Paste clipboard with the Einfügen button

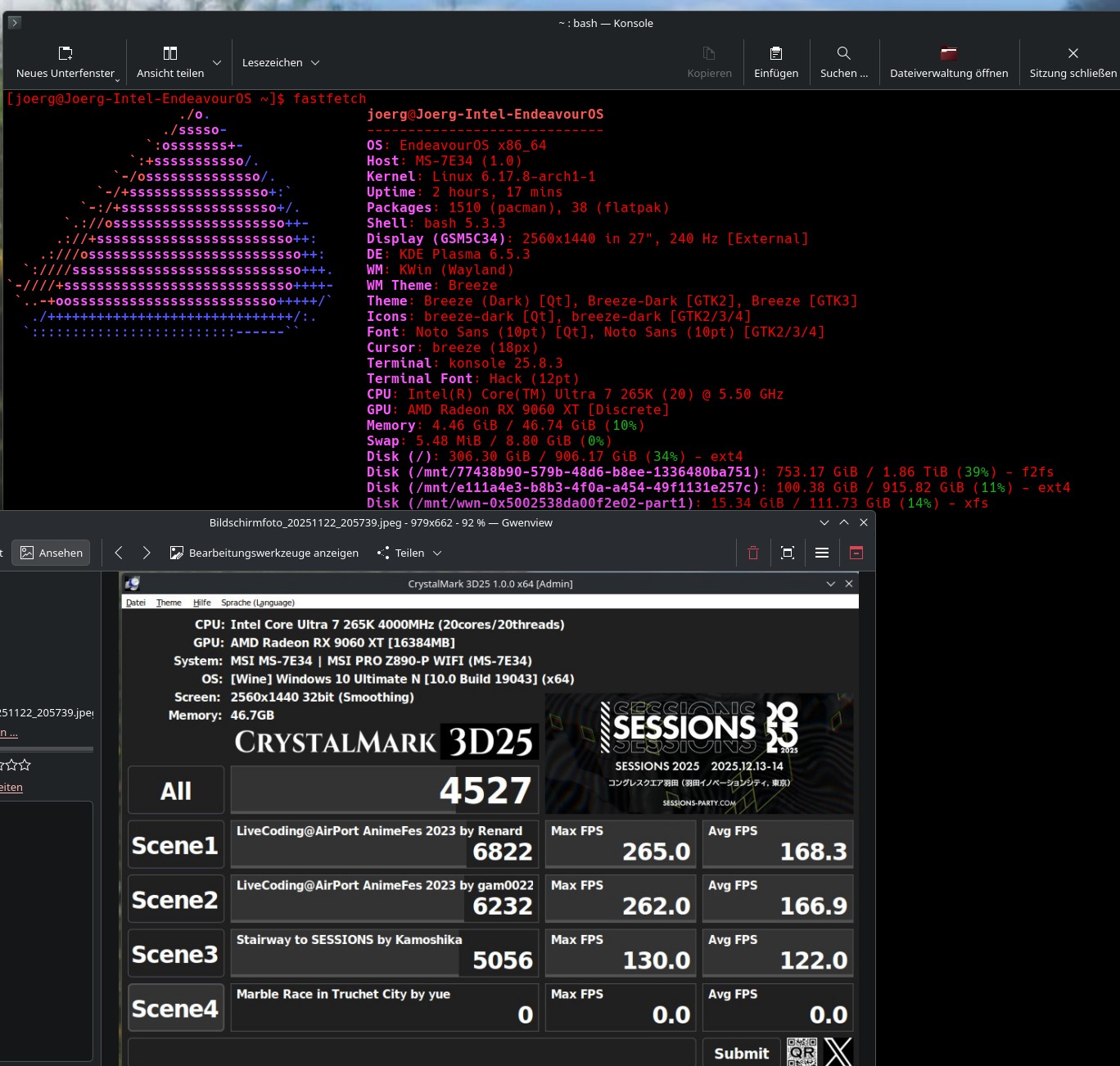(x=776, y=63)
